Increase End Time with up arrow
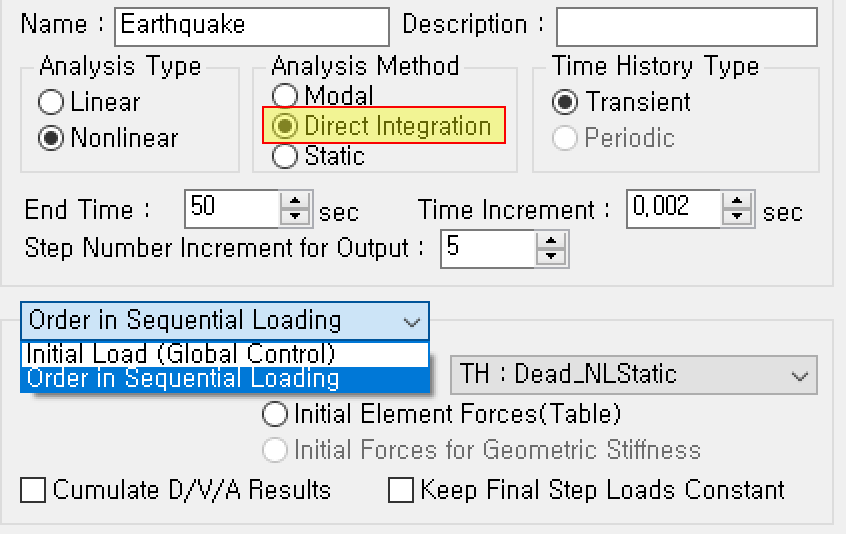This screenshot has width=846, height=534. [x=295, y=201]
